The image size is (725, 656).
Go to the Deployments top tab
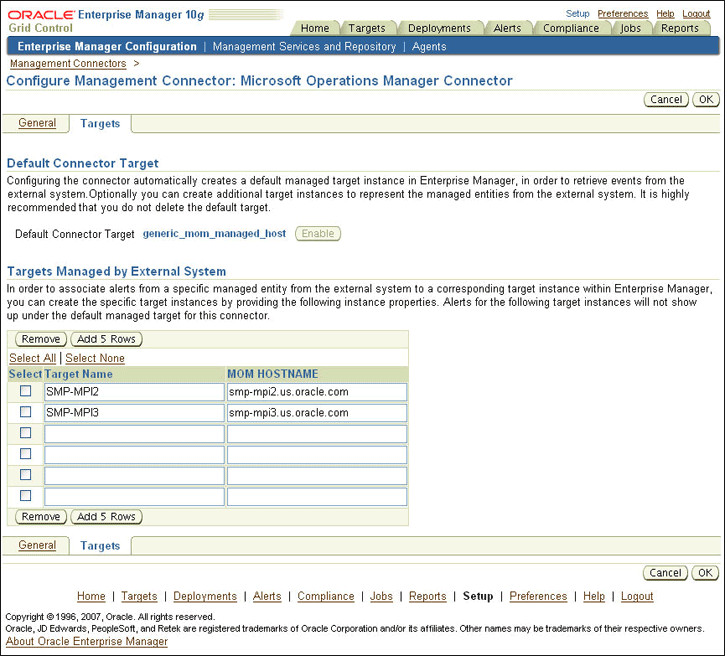439,28
